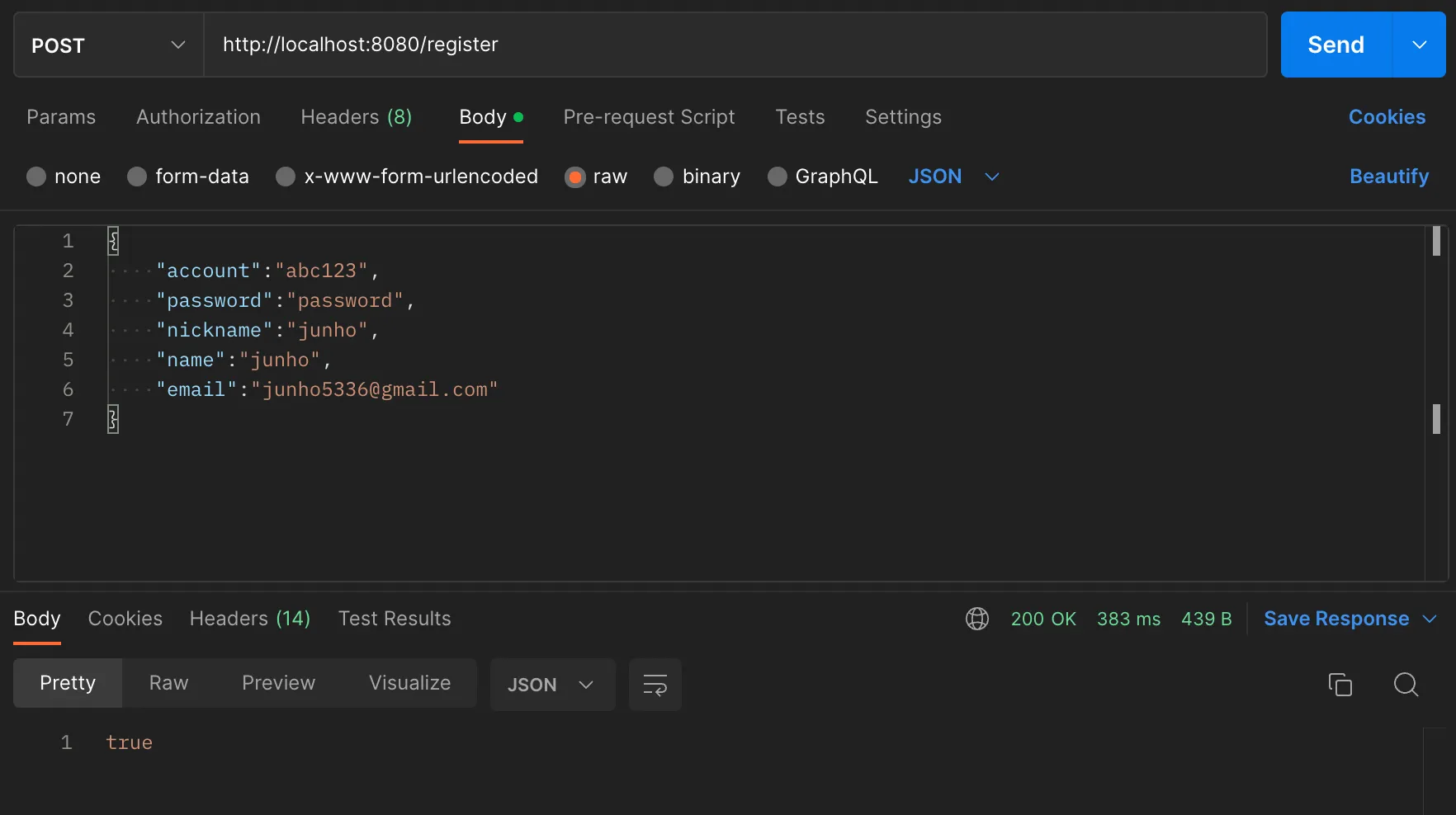Screen dimensions: 1456x815
Task: Toggle line wrap icon in response toolbar
Action: (655, 685)
